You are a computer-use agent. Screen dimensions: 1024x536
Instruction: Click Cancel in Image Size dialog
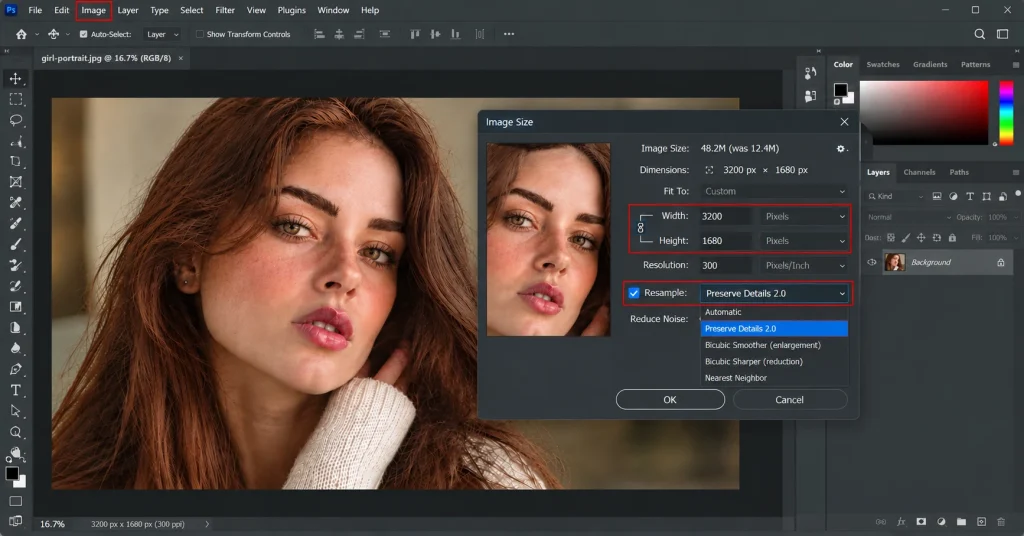coord(790,400)
